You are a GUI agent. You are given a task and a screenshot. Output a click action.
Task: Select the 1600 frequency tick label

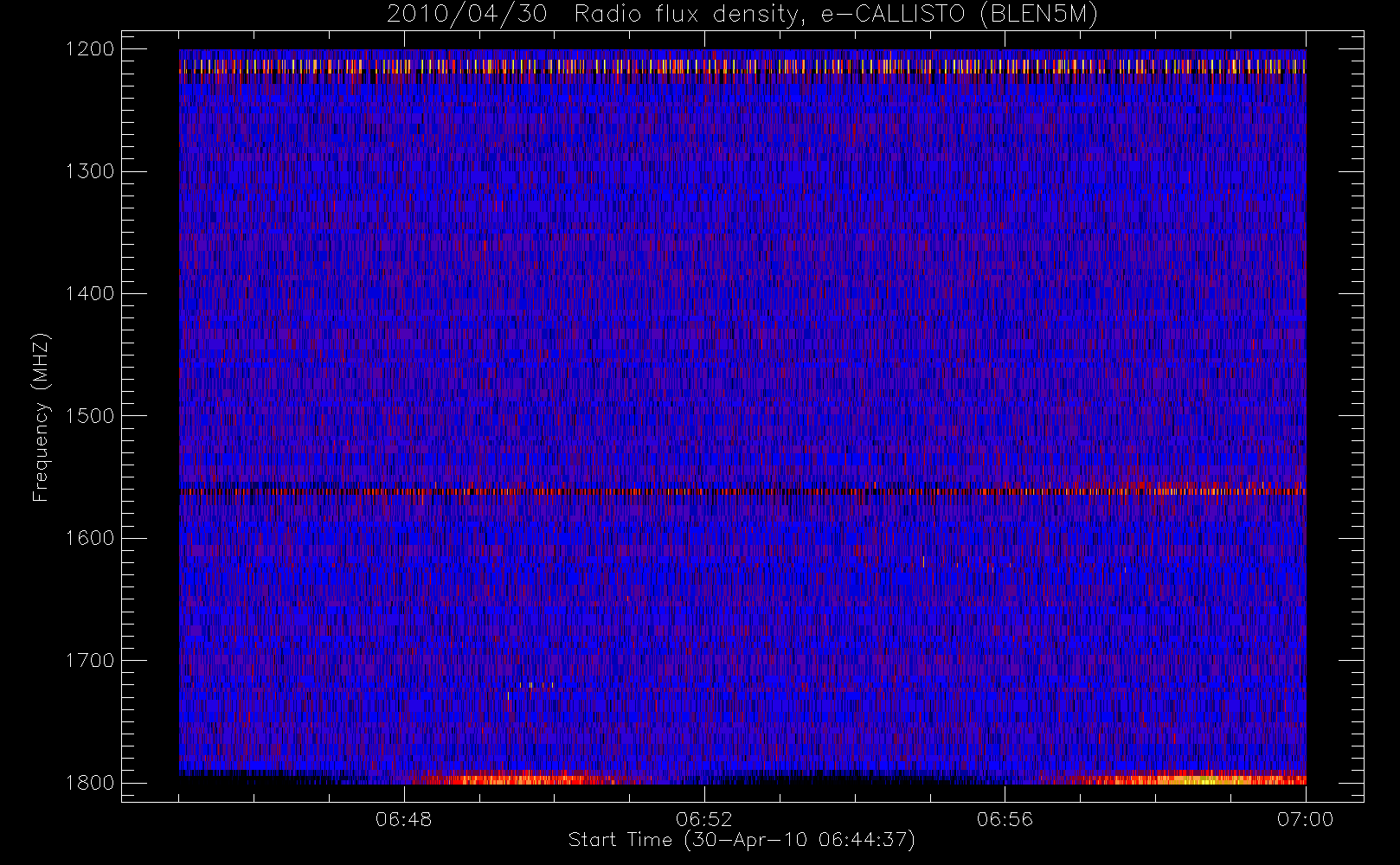click(90, 538)
